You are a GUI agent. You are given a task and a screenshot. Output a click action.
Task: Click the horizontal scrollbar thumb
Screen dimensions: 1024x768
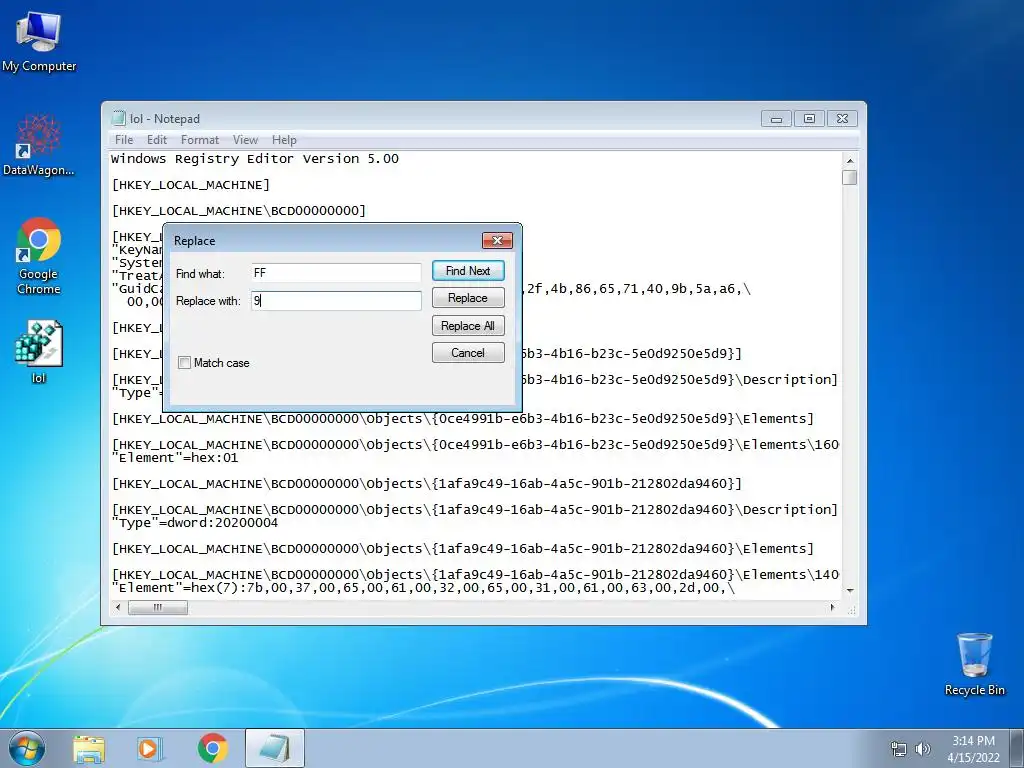[x=158, y=608]
